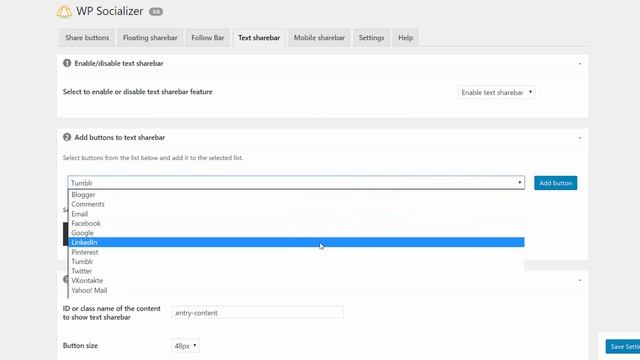Click the ID or class name label

[111, 313]
